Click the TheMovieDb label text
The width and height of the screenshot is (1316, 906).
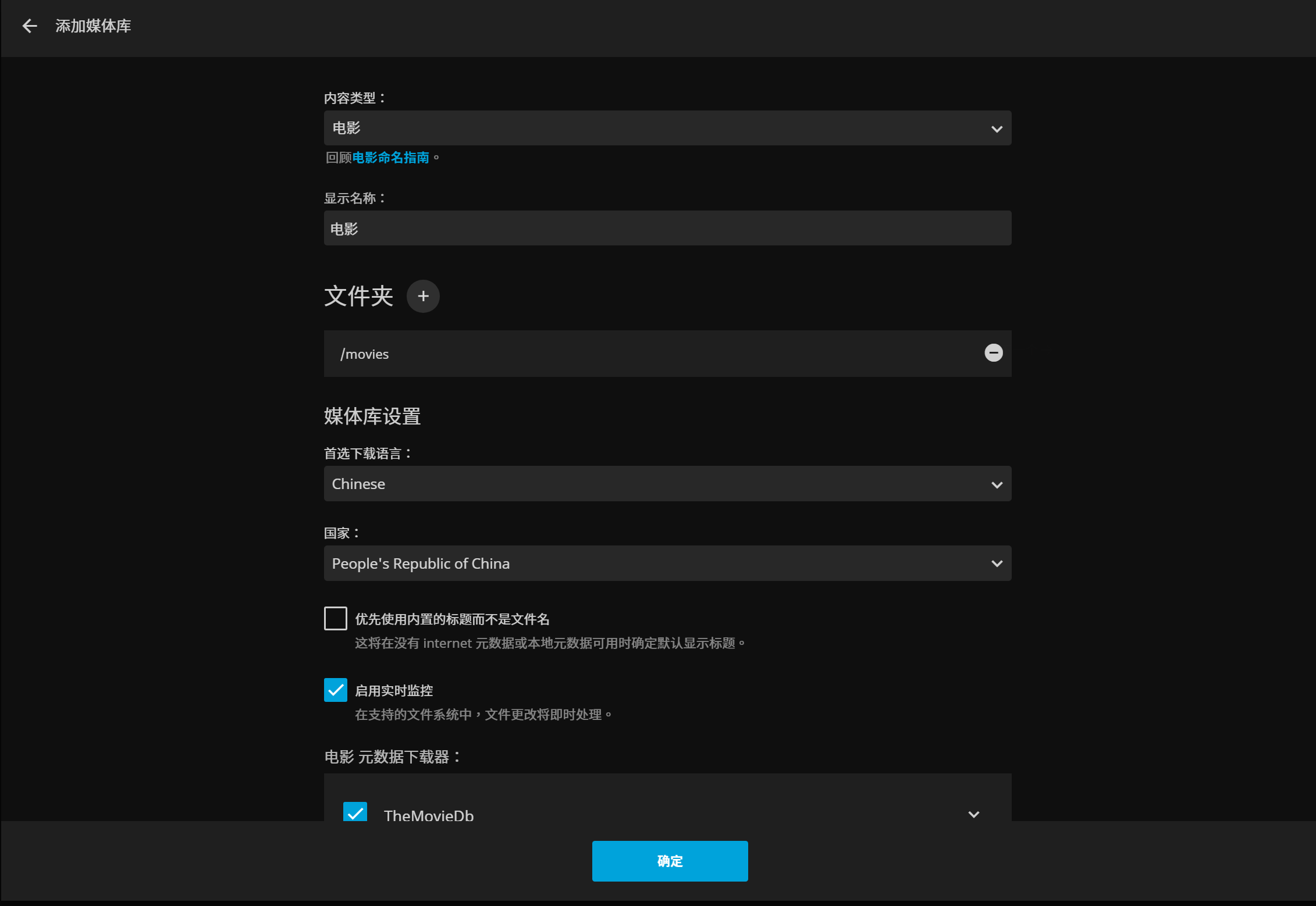pos(429,814)
